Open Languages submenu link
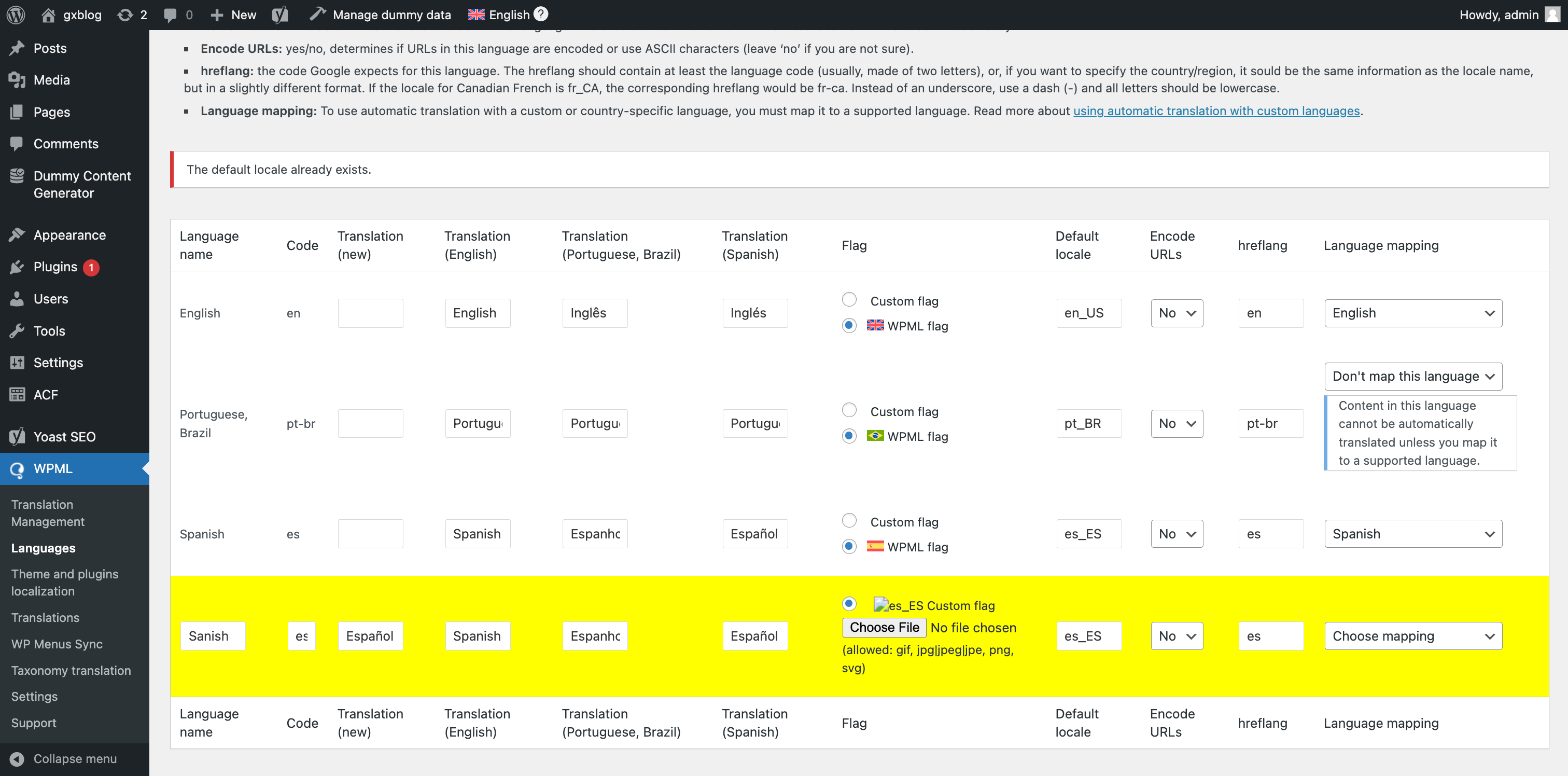 (x=43, y=548)
